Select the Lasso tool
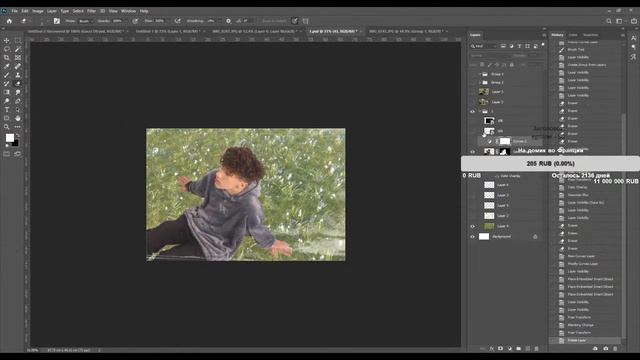 point(7,49)
